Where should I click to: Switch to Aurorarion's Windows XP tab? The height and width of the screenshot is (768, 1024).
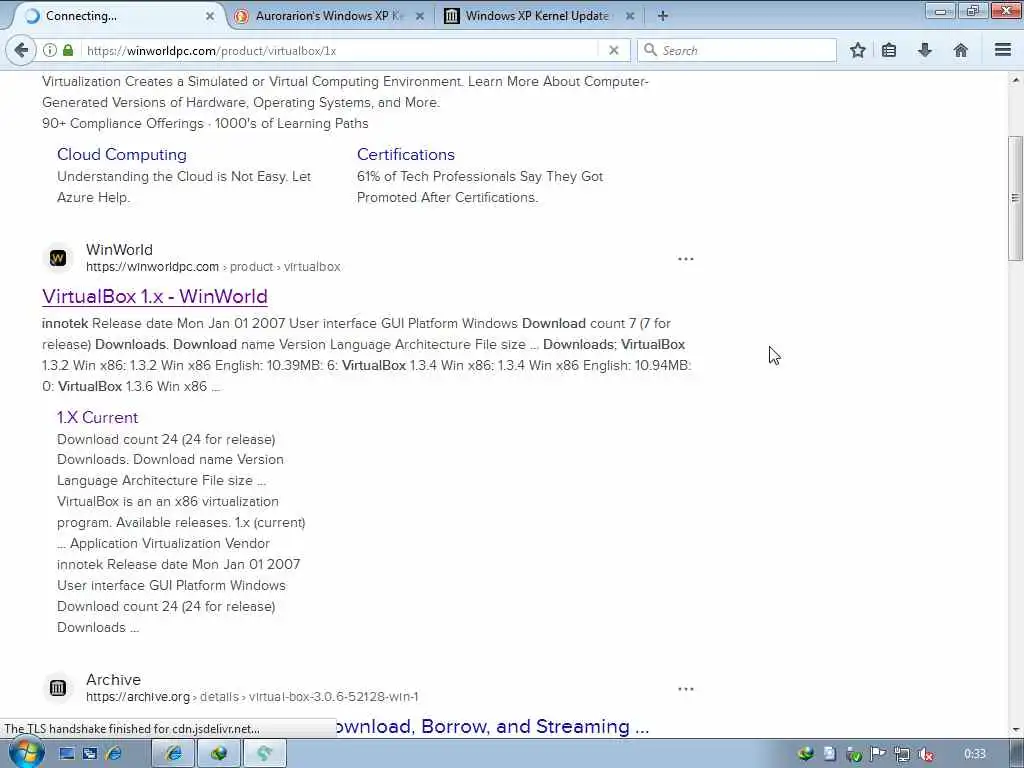[x=328, y=16]
